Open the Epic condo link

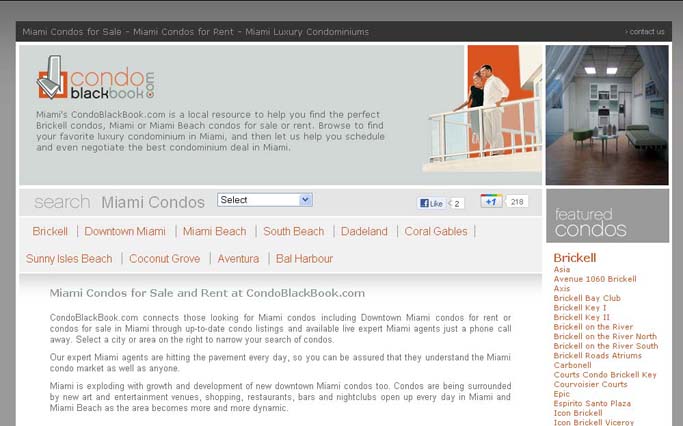coord(561,394)
